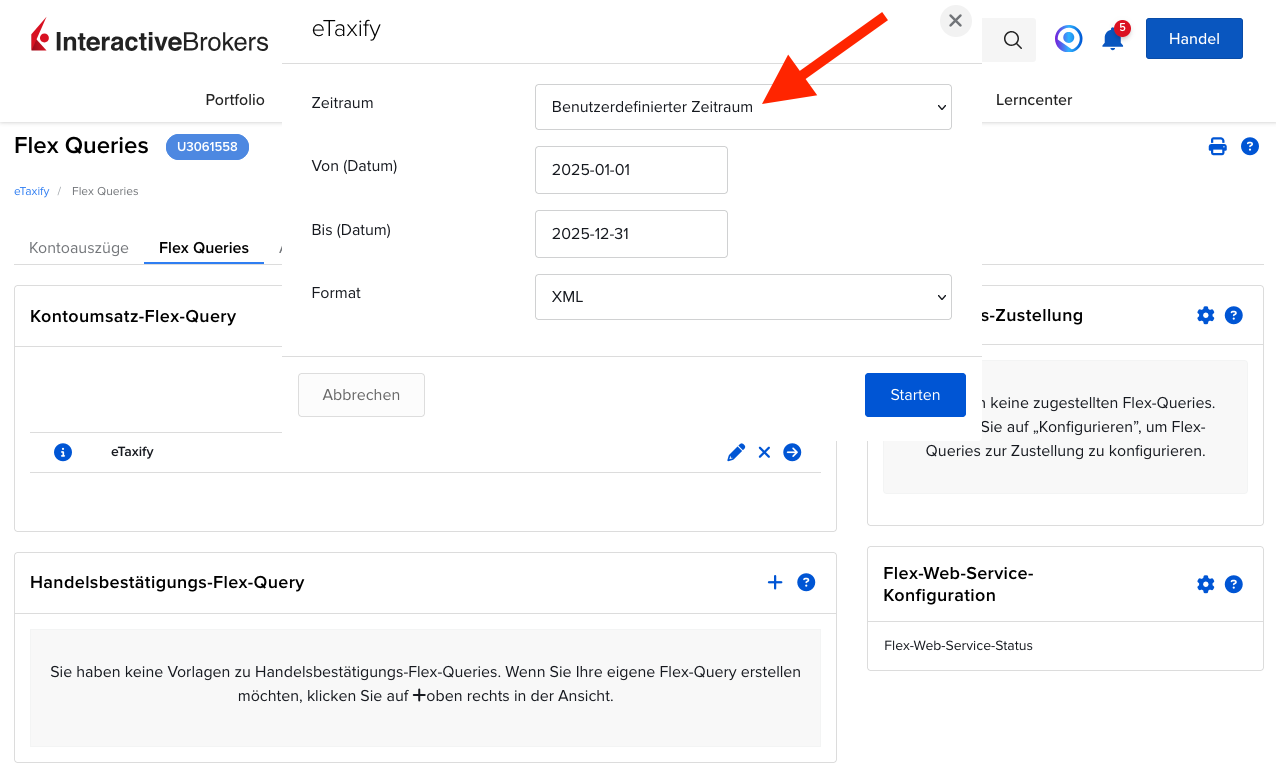
Task: Open search with the magnifier icon
Action: pyautogui.click(x=1010, y=40)
